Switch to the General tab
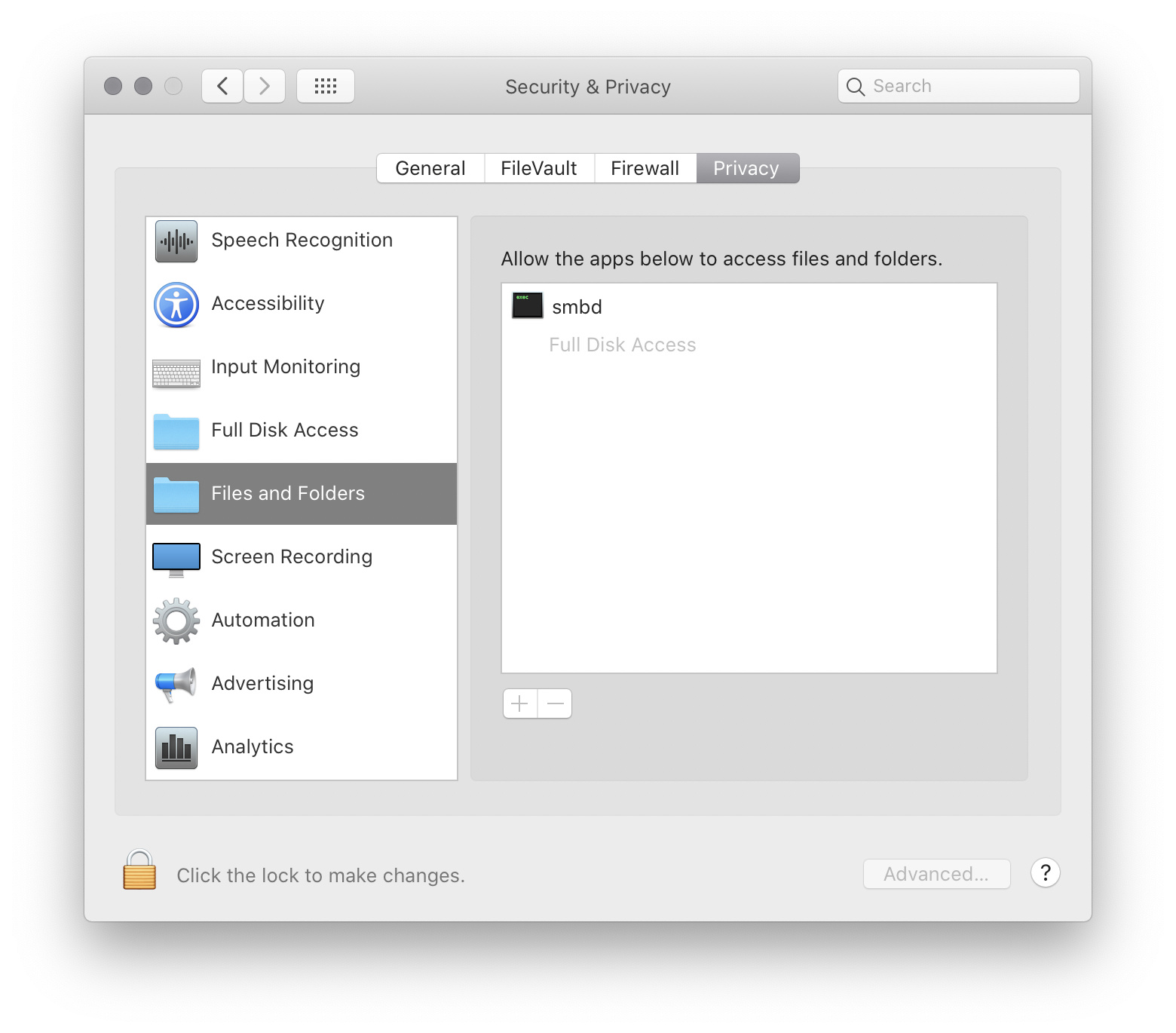Image resolution: width=1176 pixels, height=1033 pixels. (430, 168)
